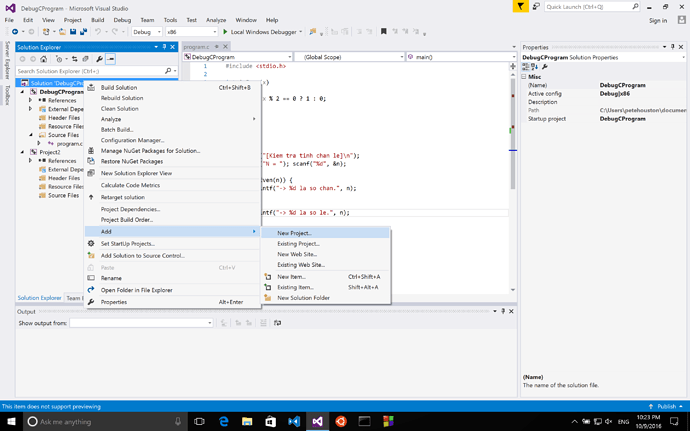Viewport: 690px width, 431px height.
Task: Toggle Preview Selected Items button
Action: click(110, 59)
